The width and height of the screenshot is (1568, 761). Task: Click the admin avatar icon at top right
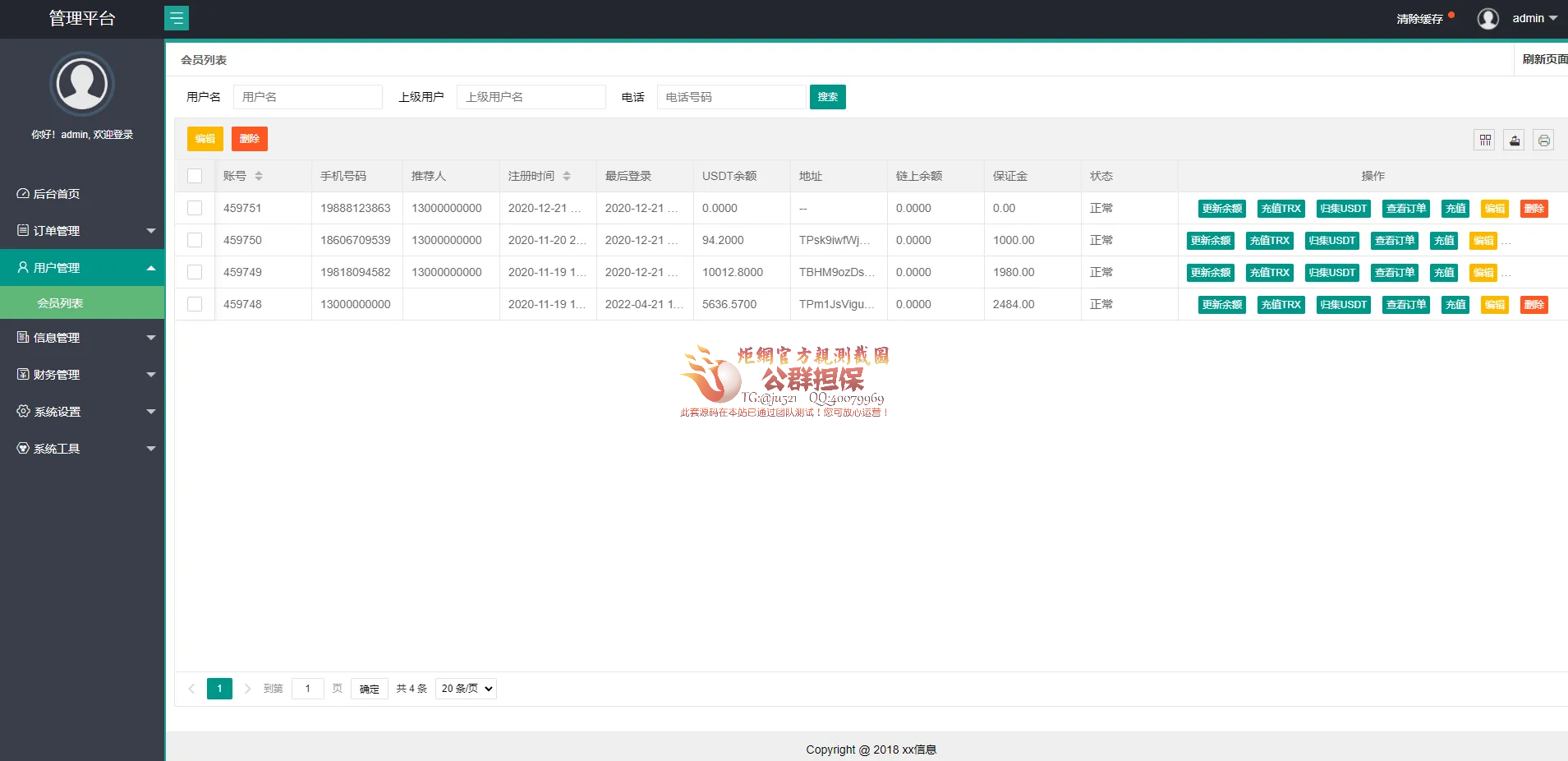point(1488,18)
